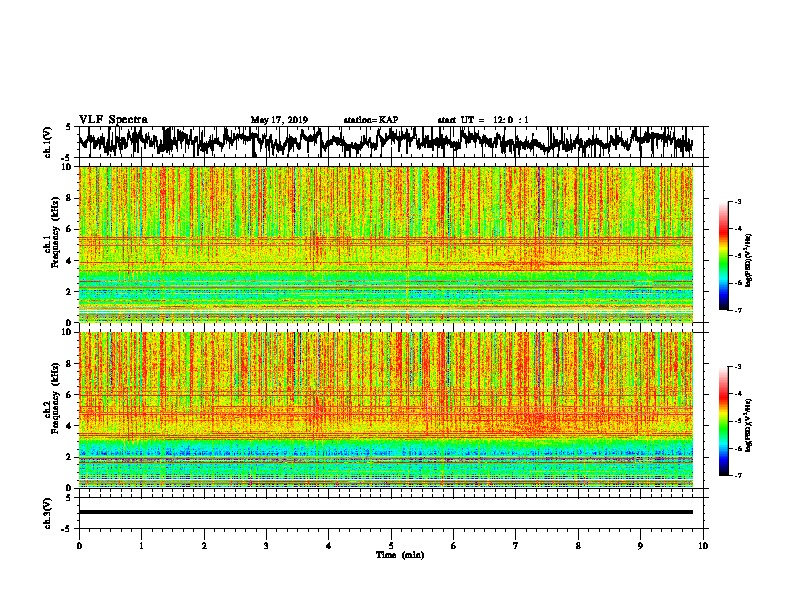Click the ch.2 spectrogram panel
The image size is (792, 612).
[386, 410]
